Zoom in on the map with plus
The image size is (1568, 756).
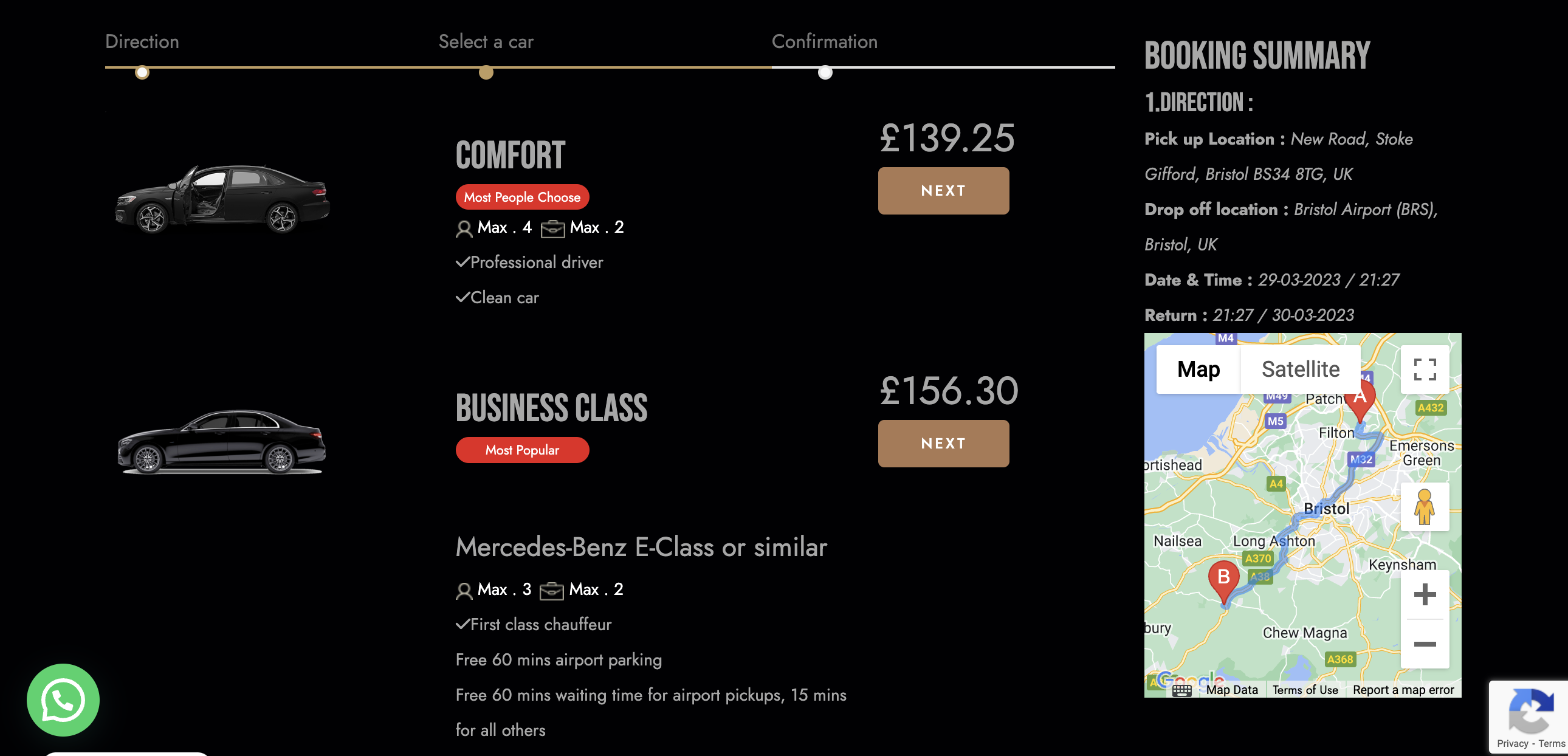(x=1425, y=595)
